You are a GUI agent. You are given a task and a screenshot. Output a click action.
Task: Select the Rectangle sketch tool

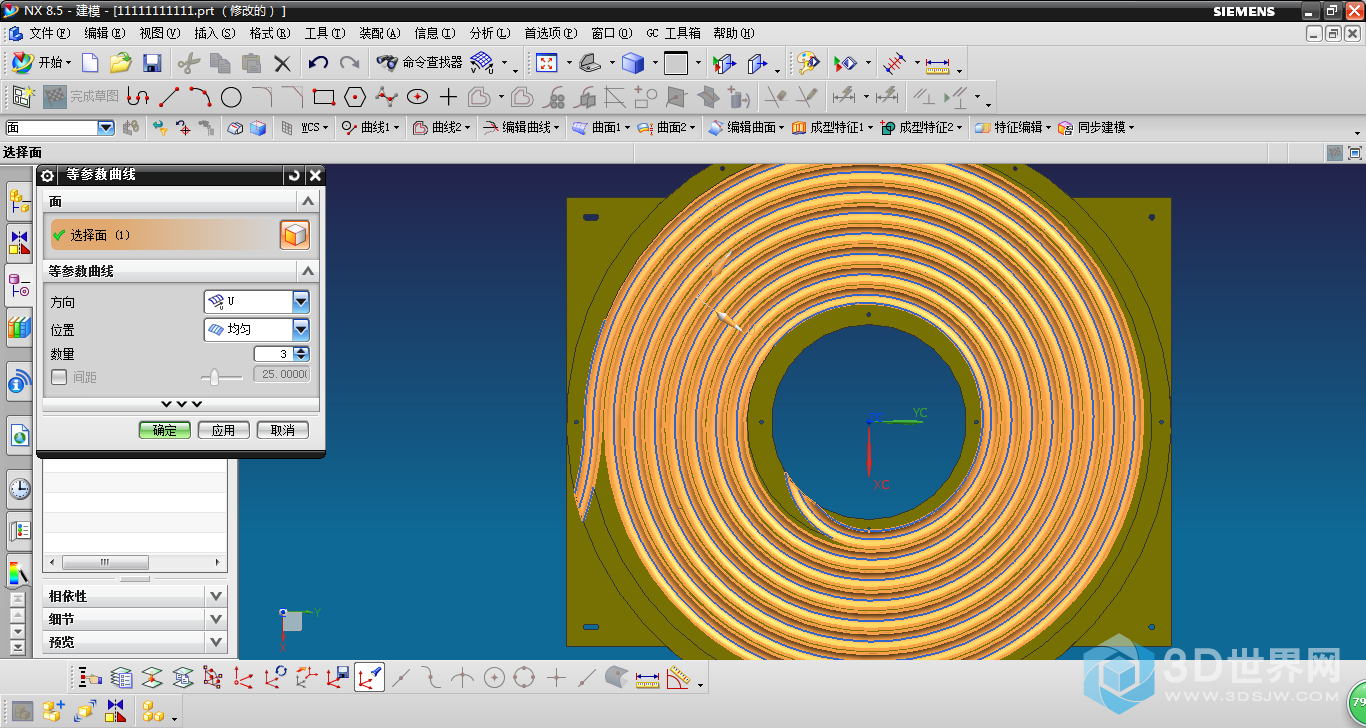[323, 97]
